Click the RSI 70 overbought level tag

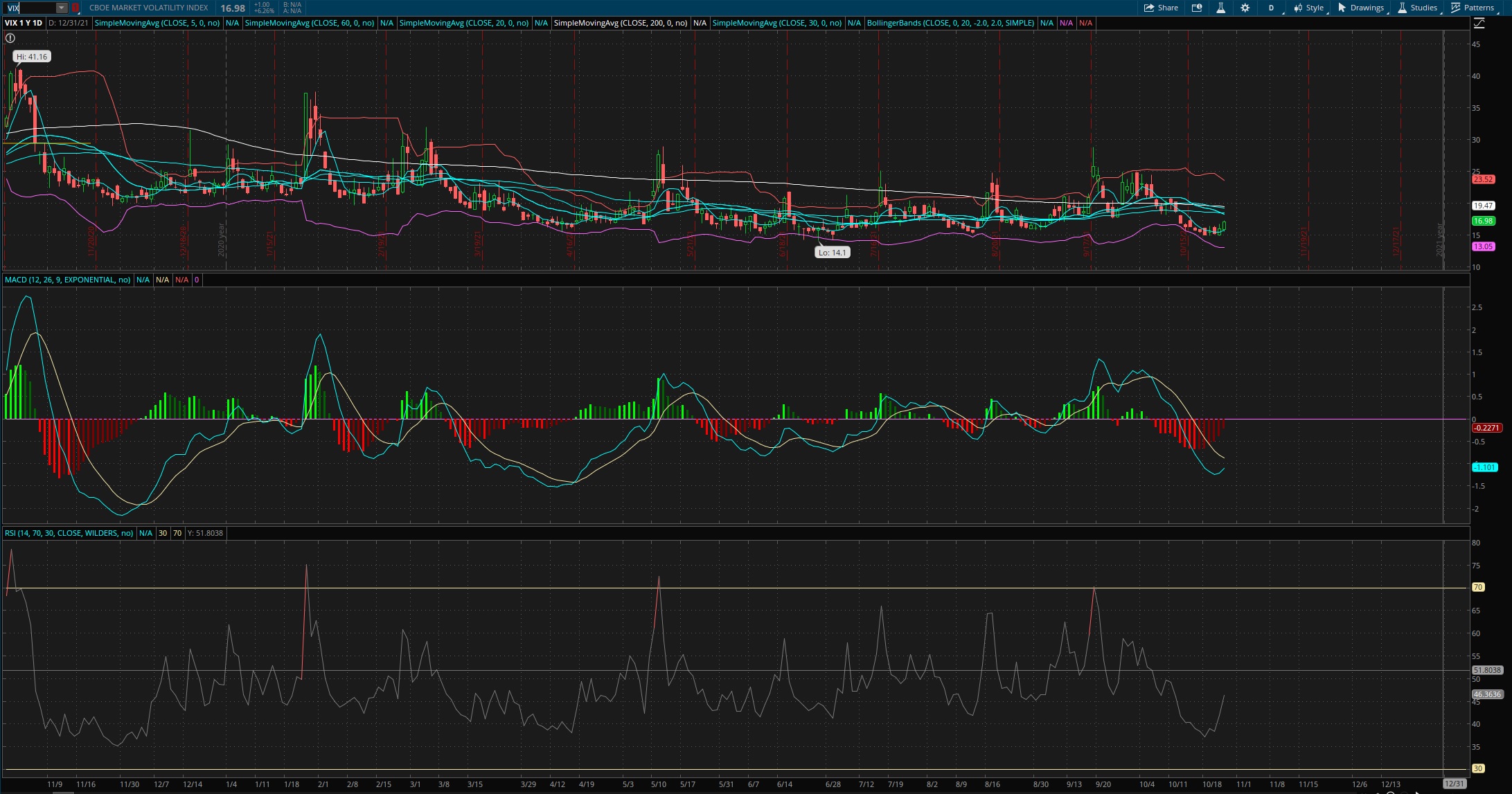[1478, 587]
